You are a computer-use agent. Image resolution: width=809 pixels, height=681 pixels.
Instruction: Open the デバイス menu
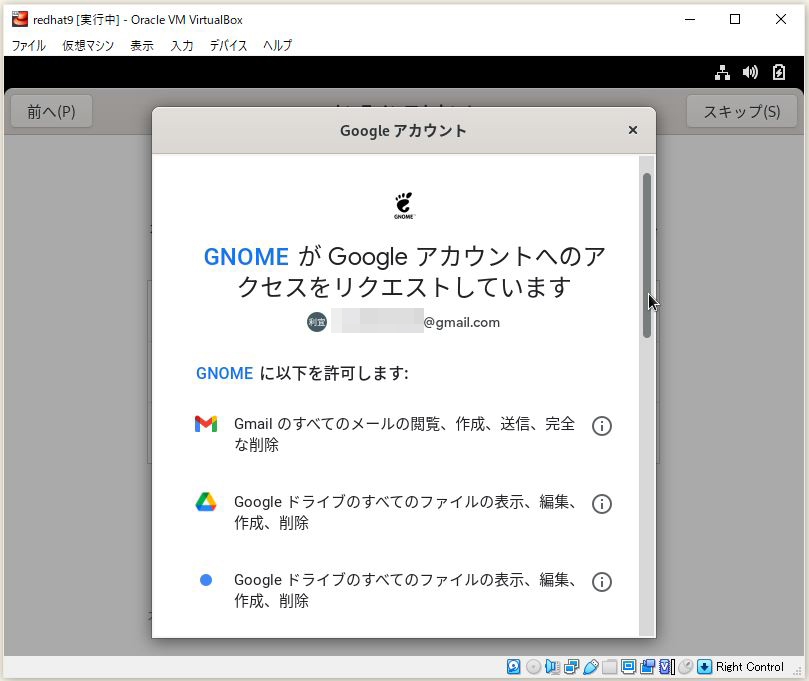pos(229,45)
